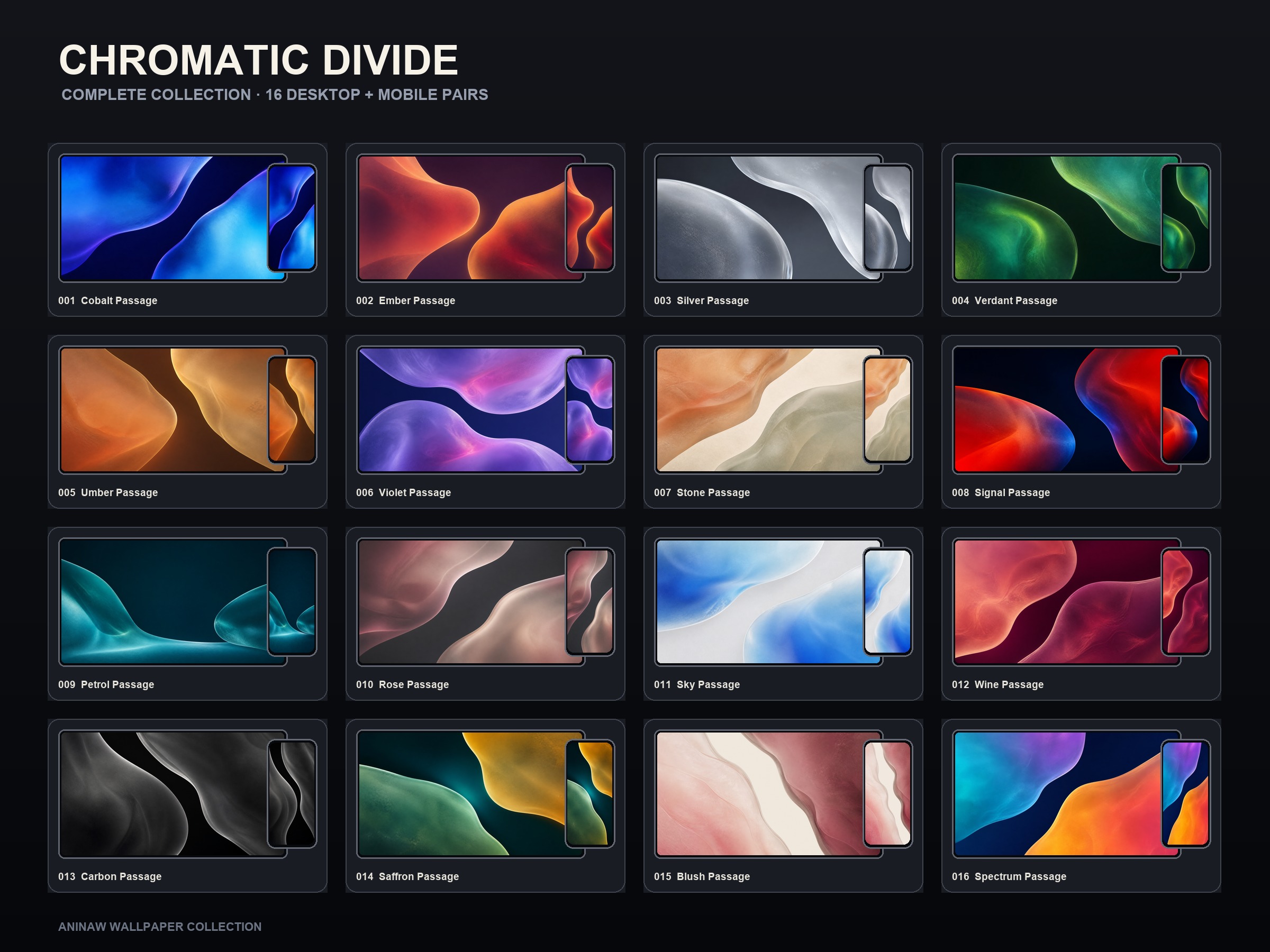Click the '004 Verdant Passage' label
1270x952 pixels.
1004,301
